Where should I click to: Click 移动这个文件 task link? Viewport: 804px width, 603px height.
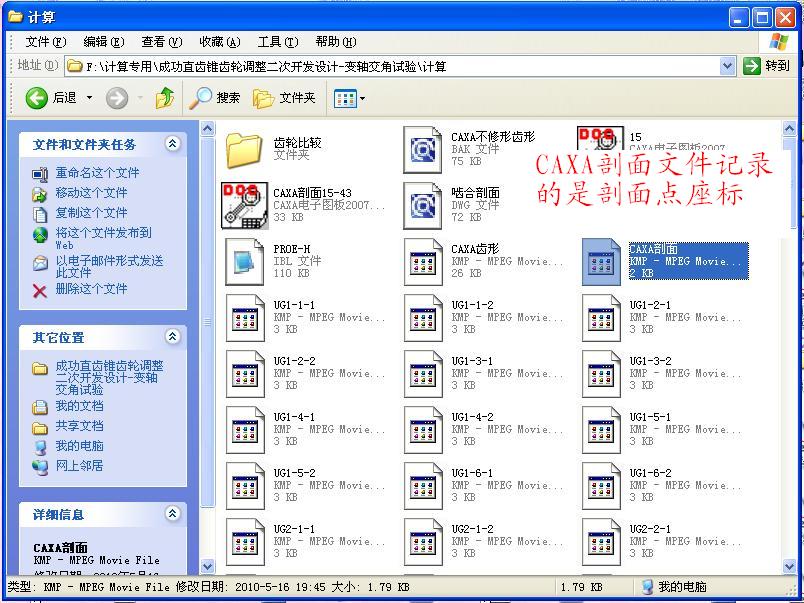coord(91,193)
